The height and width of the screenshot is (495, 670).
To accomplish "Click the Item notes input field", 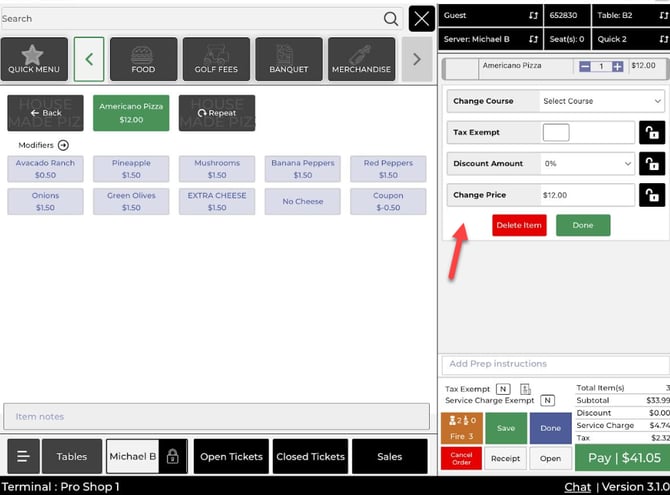I will (216, 416).
